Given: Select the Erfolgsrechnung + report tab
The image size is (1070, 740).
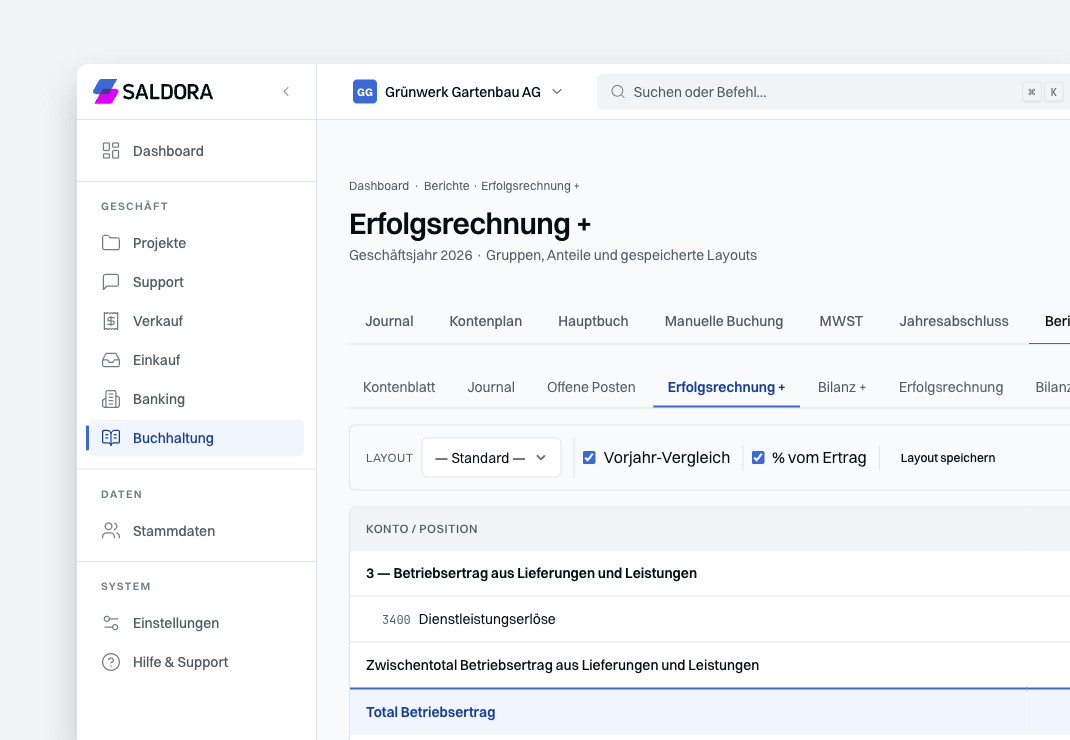Looking at the screenshot, I should 726,387.
